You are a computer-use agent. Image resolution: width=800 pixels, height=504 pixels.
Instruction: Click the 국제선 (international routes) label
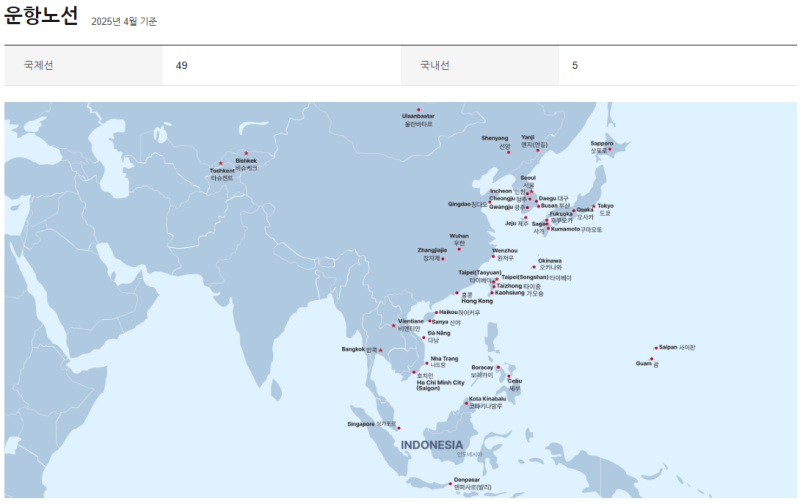(39, 65)
